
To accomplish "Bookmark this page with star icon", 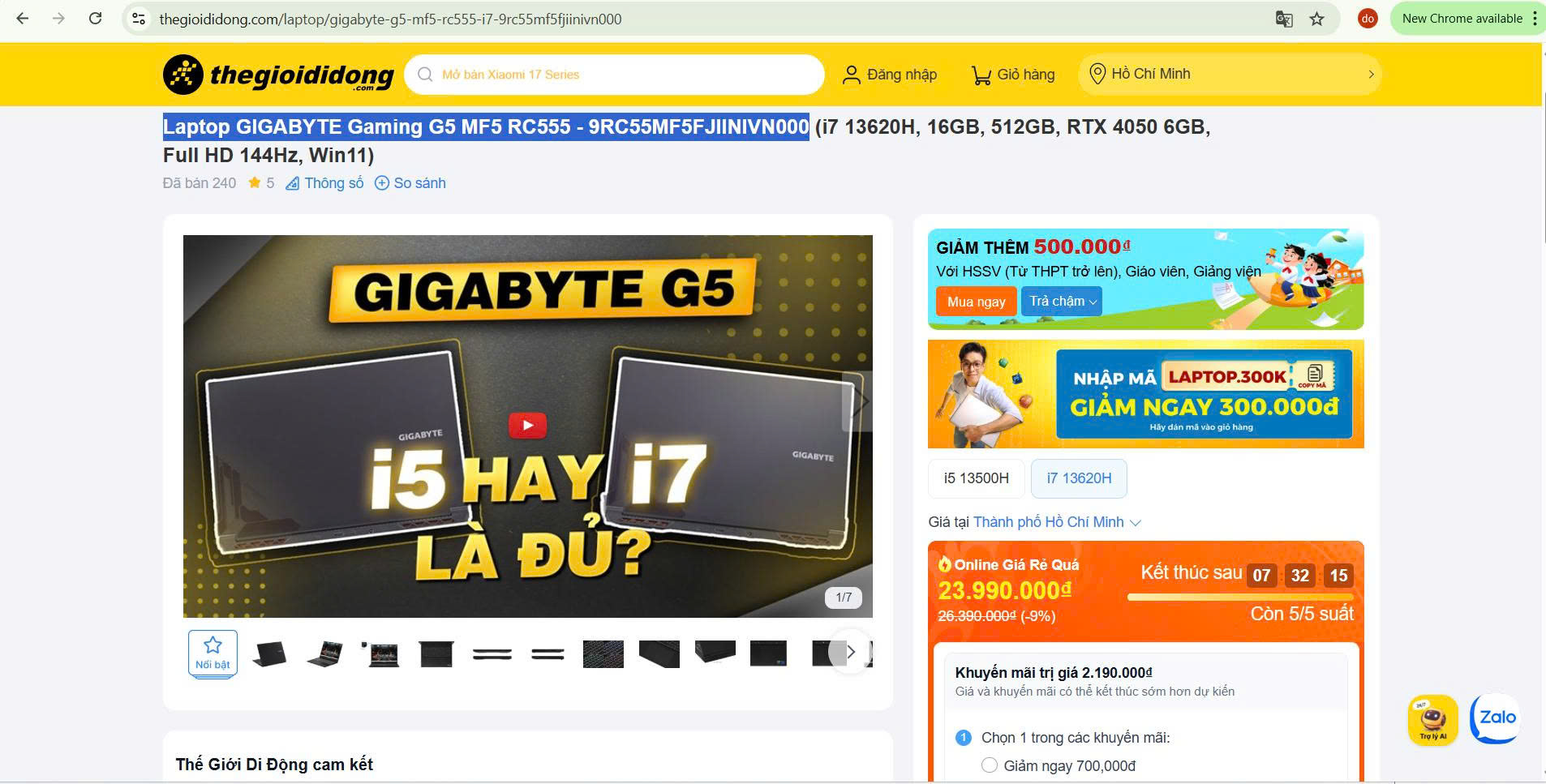I will pyautogui.click(x=1317, y=19).
